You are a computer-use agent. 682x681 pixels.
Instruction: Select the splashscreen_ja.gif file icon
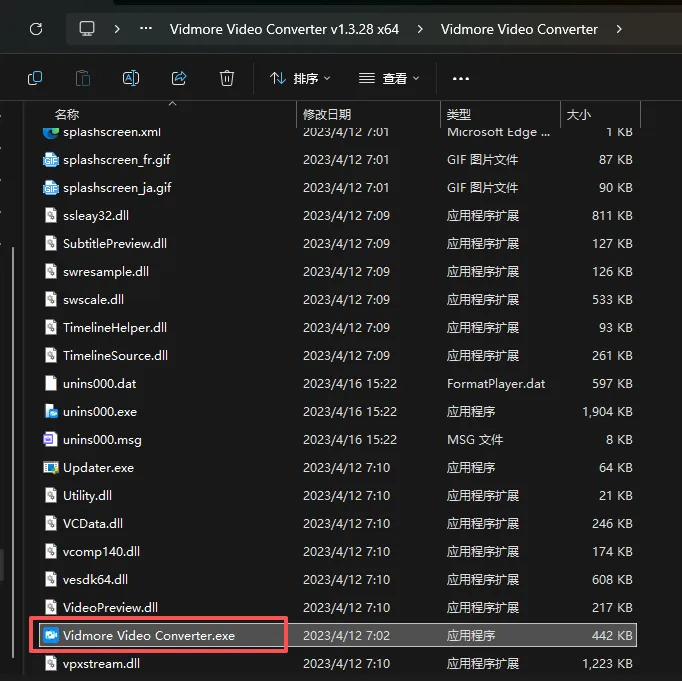(51, 187)
